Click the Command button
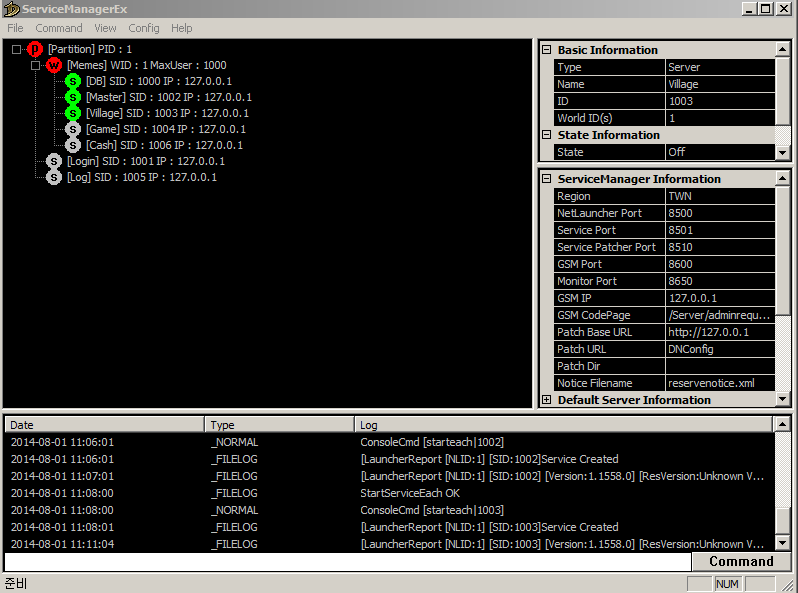Screen dimensions: 798x593 [x=741, y=561]
